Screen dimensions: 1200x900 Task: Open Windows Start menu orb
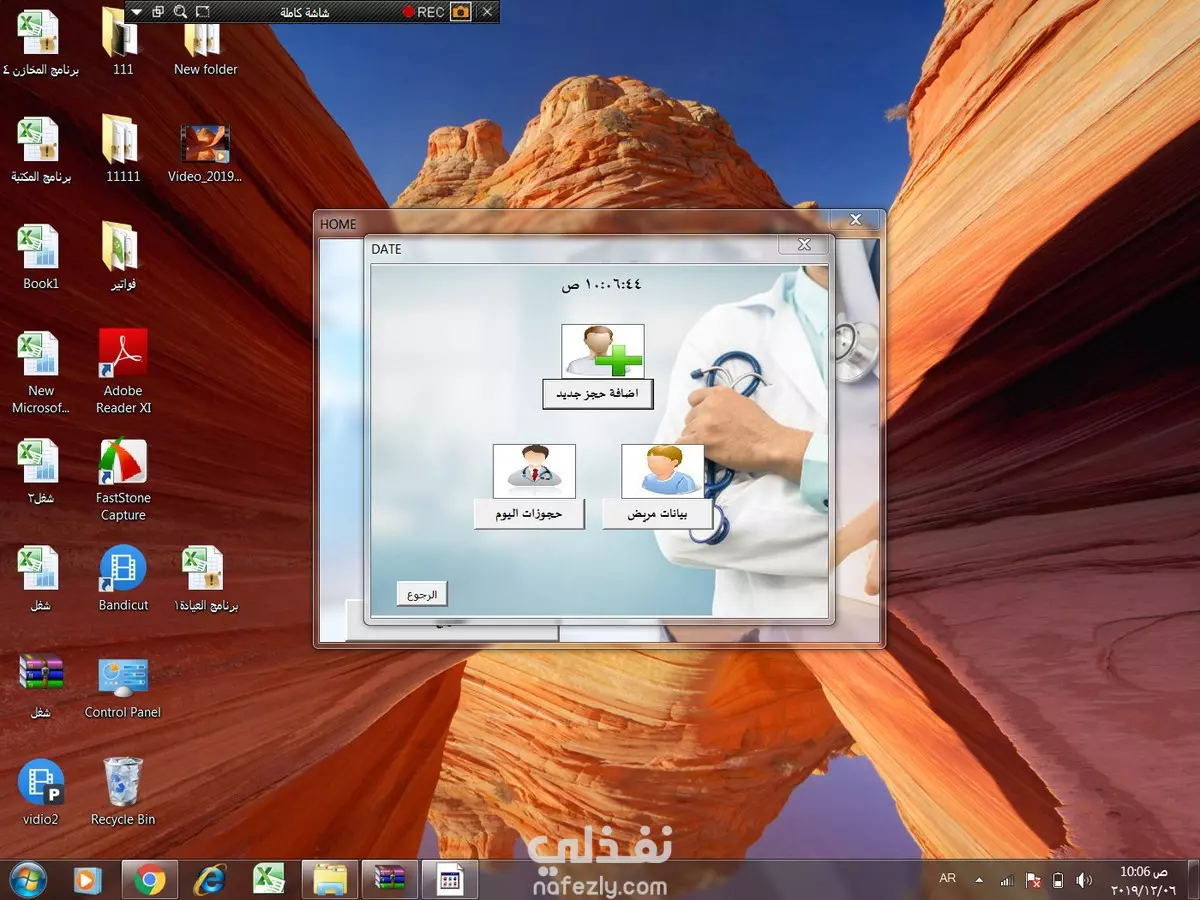pos(28,879)
